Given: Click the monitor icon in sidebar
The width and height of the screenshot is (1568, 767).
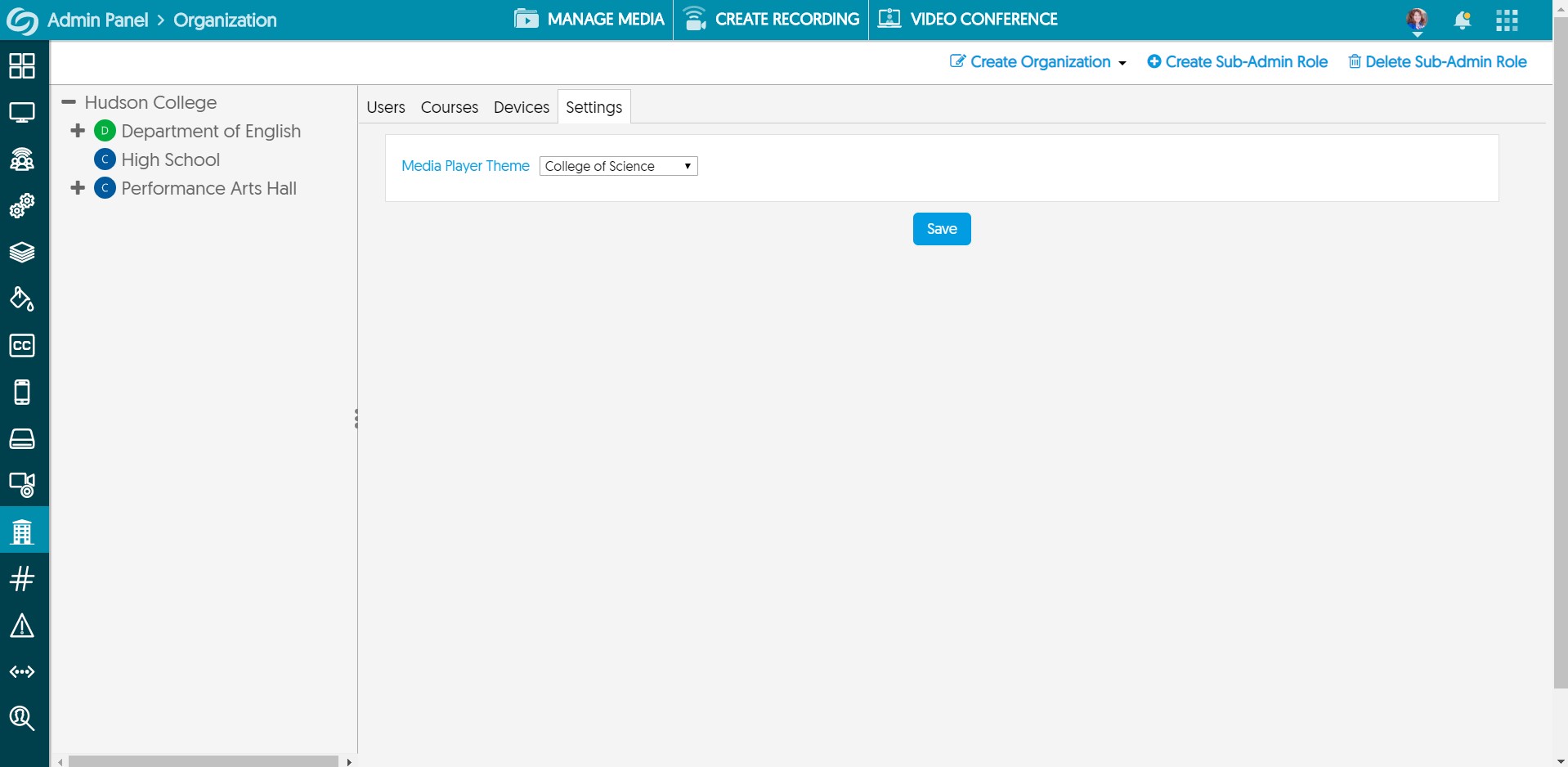Looking at the screenshot, I should [x=22, y=112].
